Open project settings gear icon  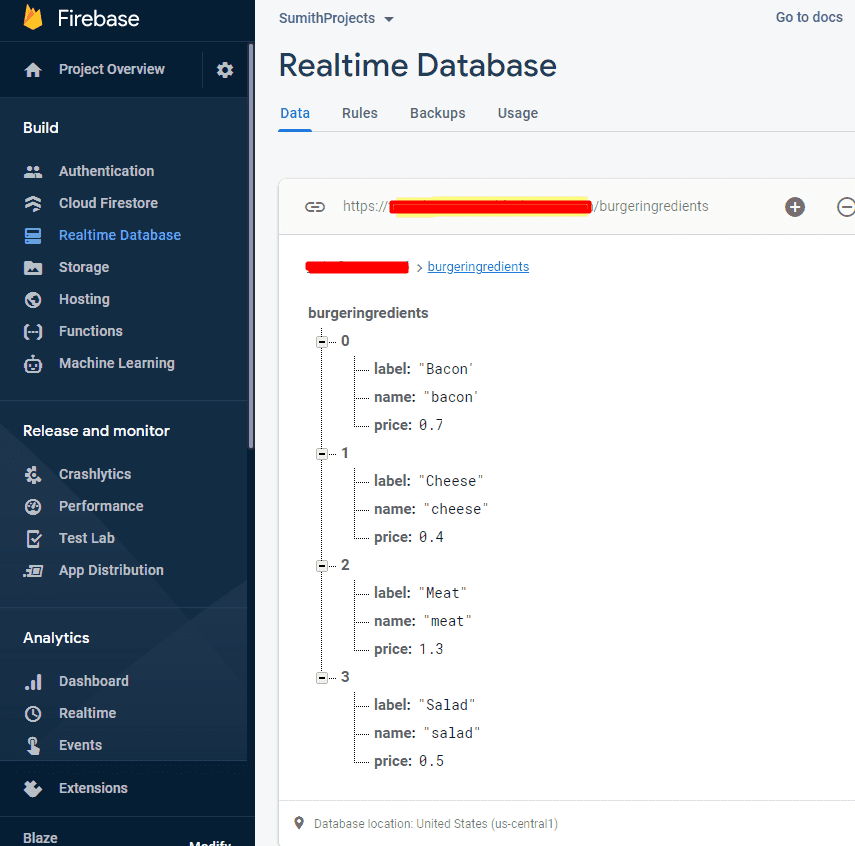pos(225,70)
